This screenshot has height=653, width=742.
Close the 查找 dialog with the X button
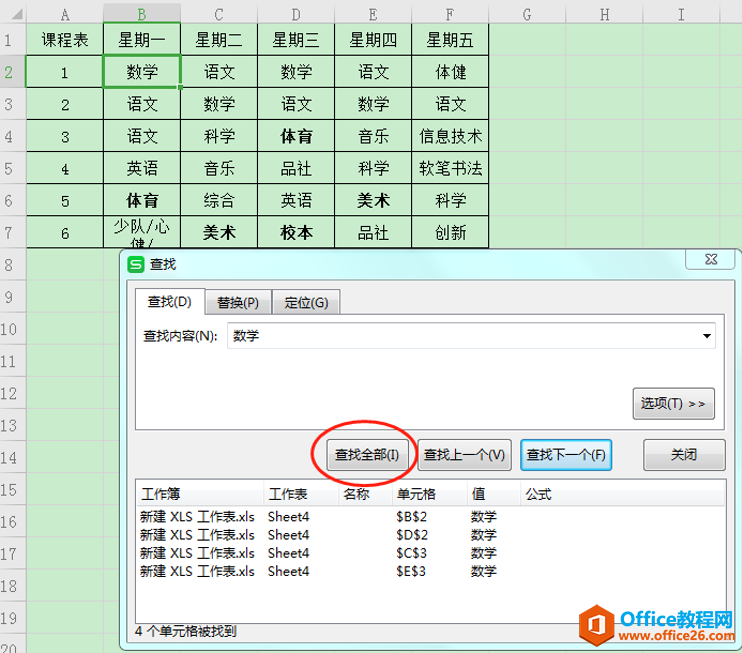[711, 260]
